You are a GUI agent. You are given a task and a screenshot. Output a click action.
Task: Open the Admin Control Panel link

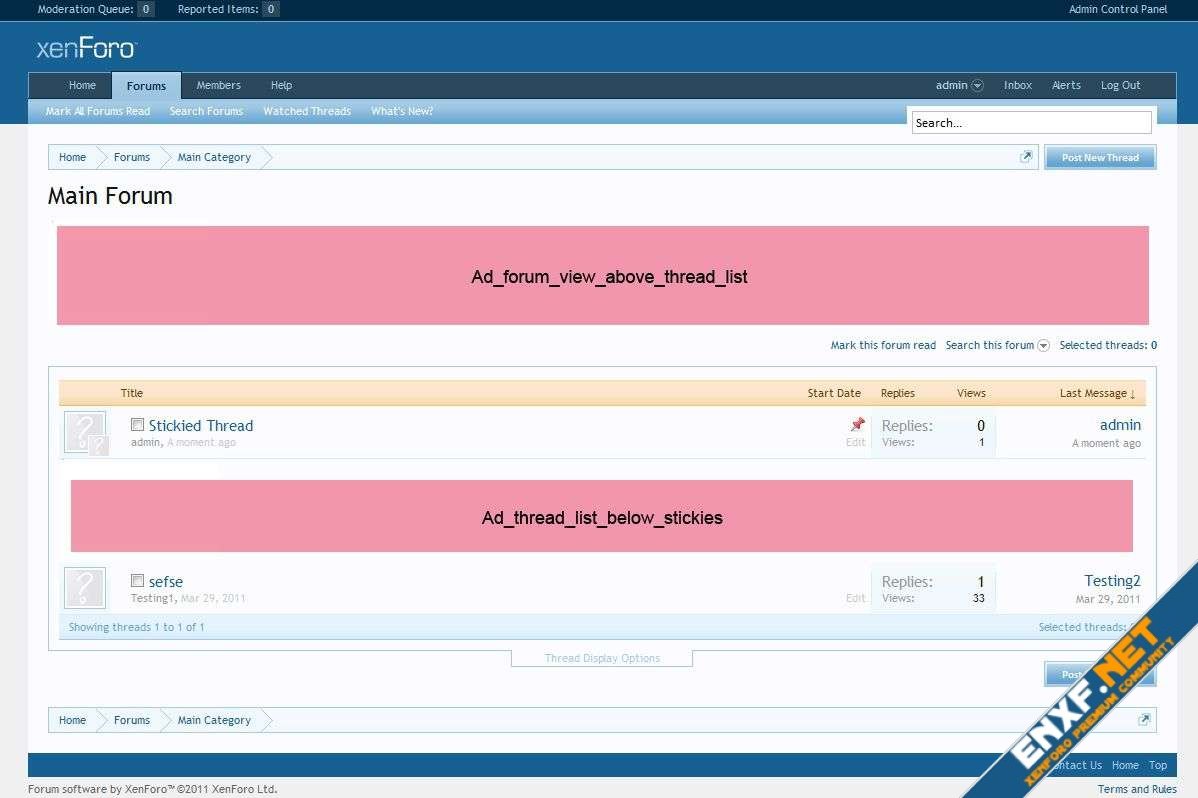[x=1117, y=9]
